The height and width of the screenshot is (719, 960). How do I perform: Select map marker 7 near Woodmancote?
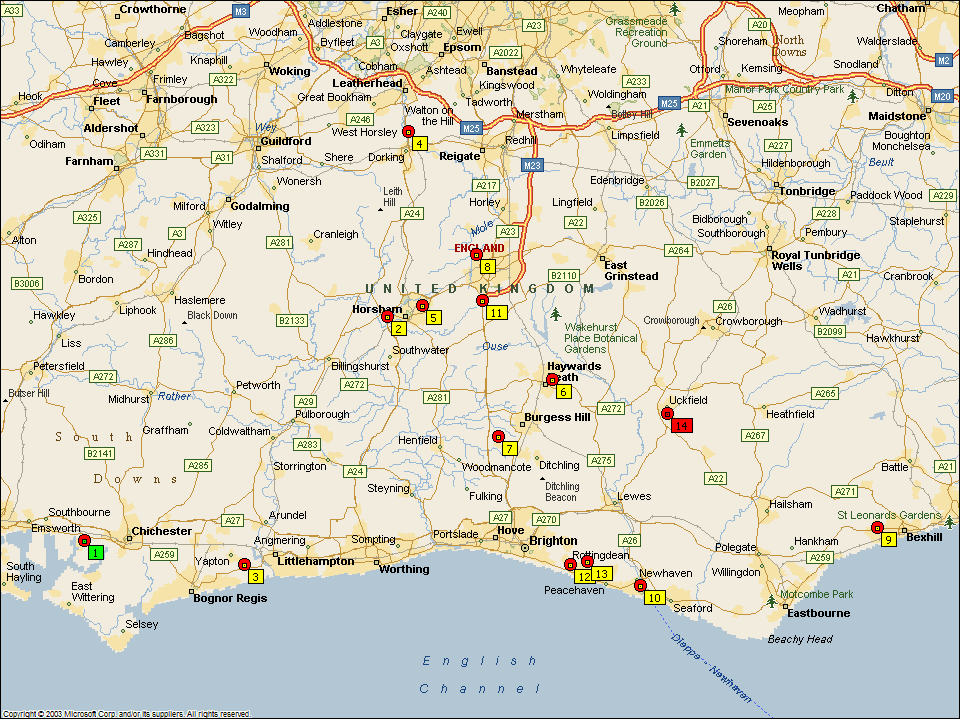click(x=509, y=448)
